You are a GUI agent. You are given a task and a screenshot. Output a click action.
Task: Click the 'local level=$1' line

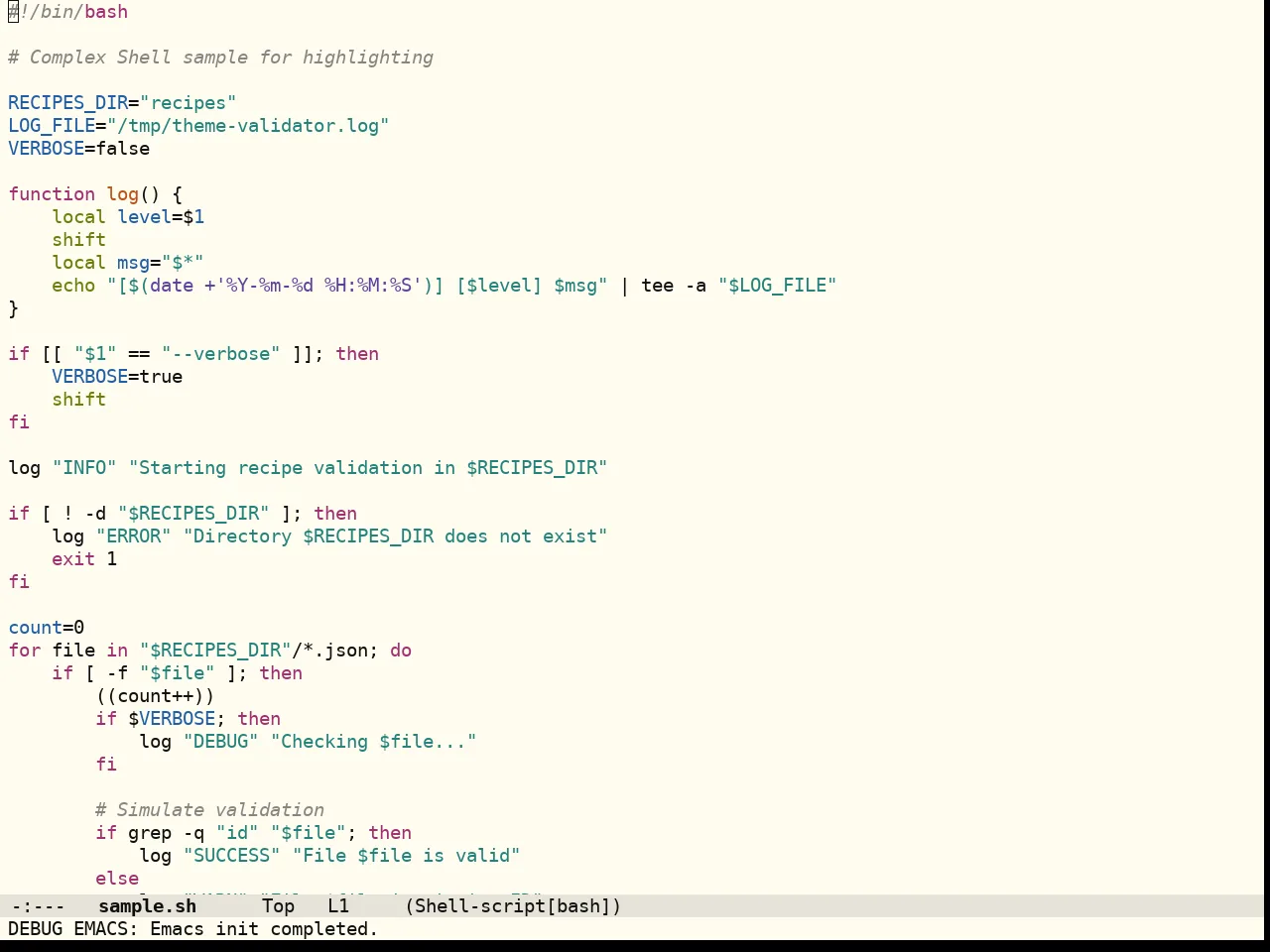pos(128,217)
